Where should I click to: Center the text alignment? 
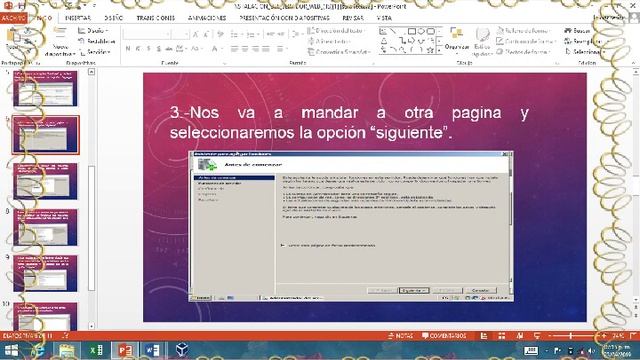point(245,49)
